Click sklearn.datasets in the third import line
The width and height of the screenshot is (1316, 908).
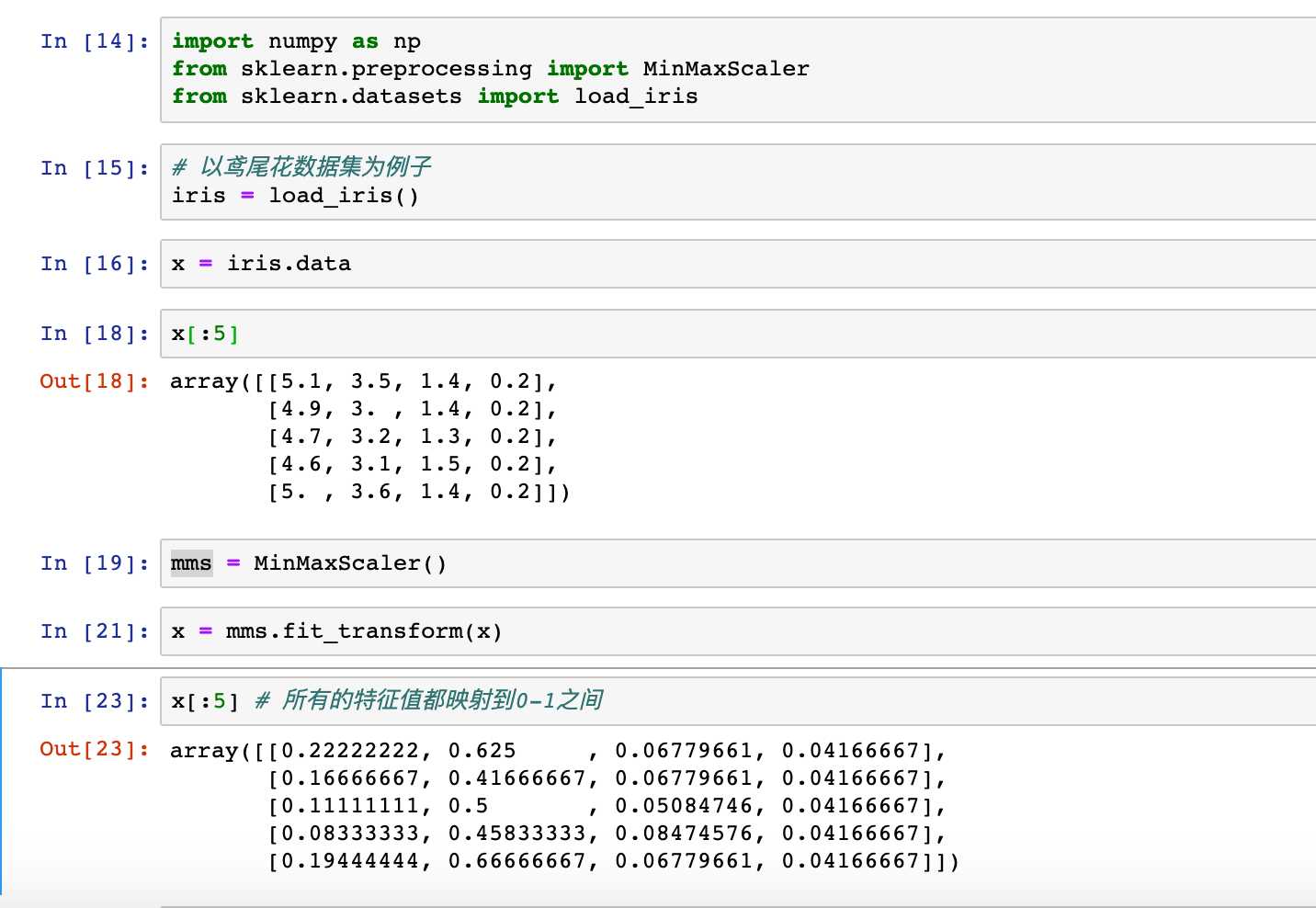tap(351, 96)
